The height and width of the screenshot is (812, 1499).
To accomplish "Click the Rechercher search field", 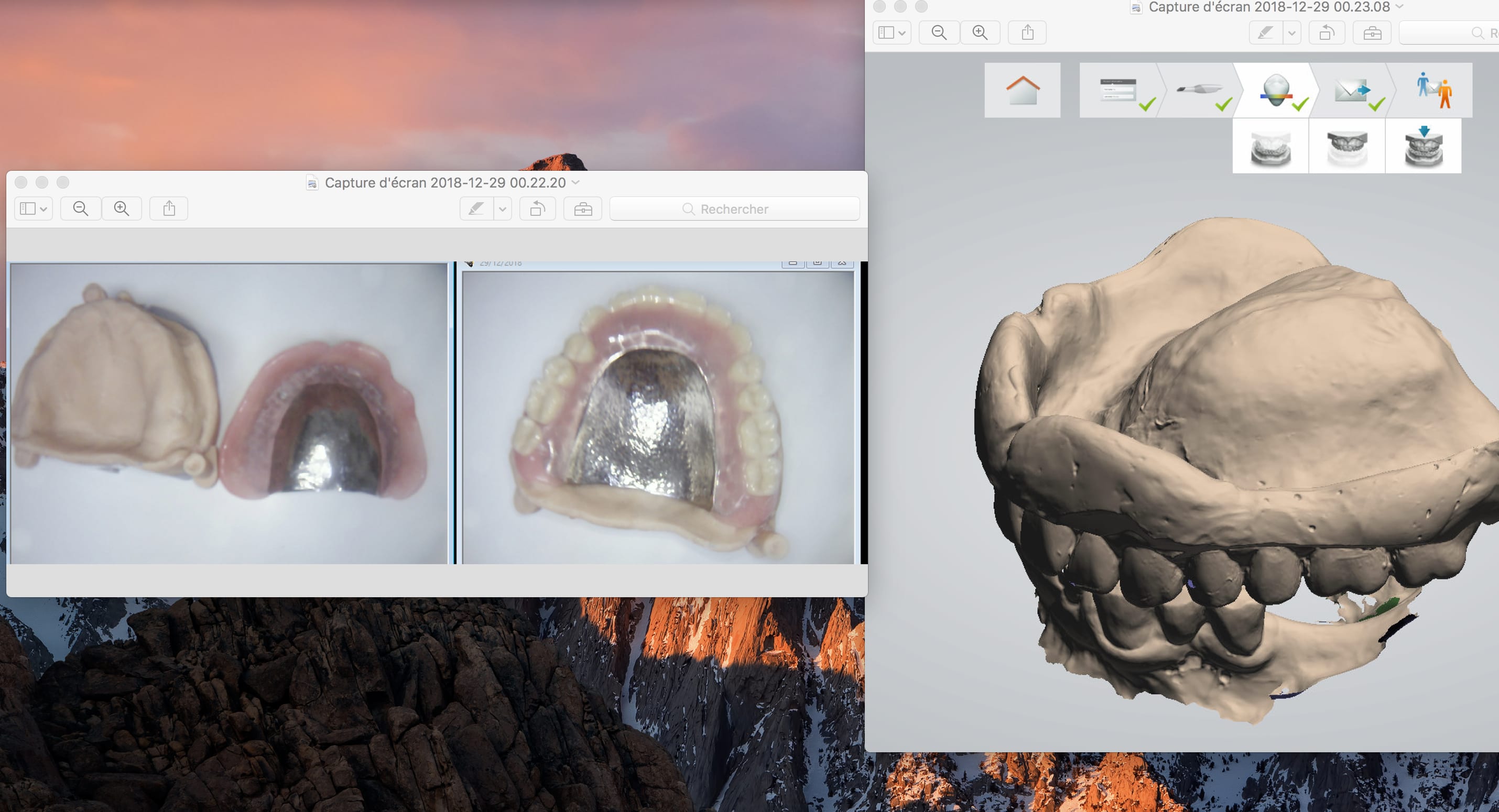I will pos(734,209).
